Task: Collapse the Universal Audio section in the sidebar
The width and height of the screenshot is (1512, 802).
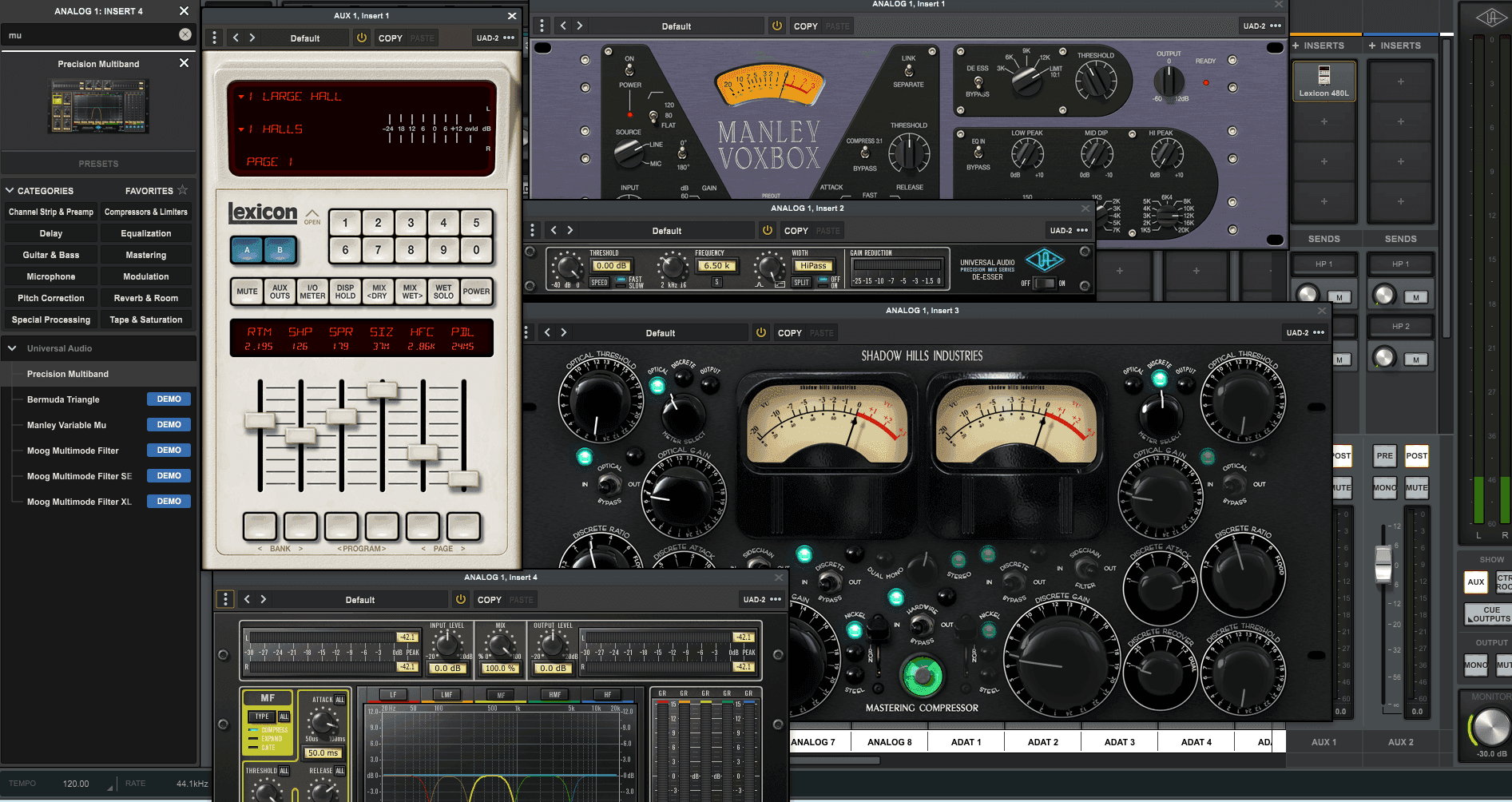Action: coord(11,347)
